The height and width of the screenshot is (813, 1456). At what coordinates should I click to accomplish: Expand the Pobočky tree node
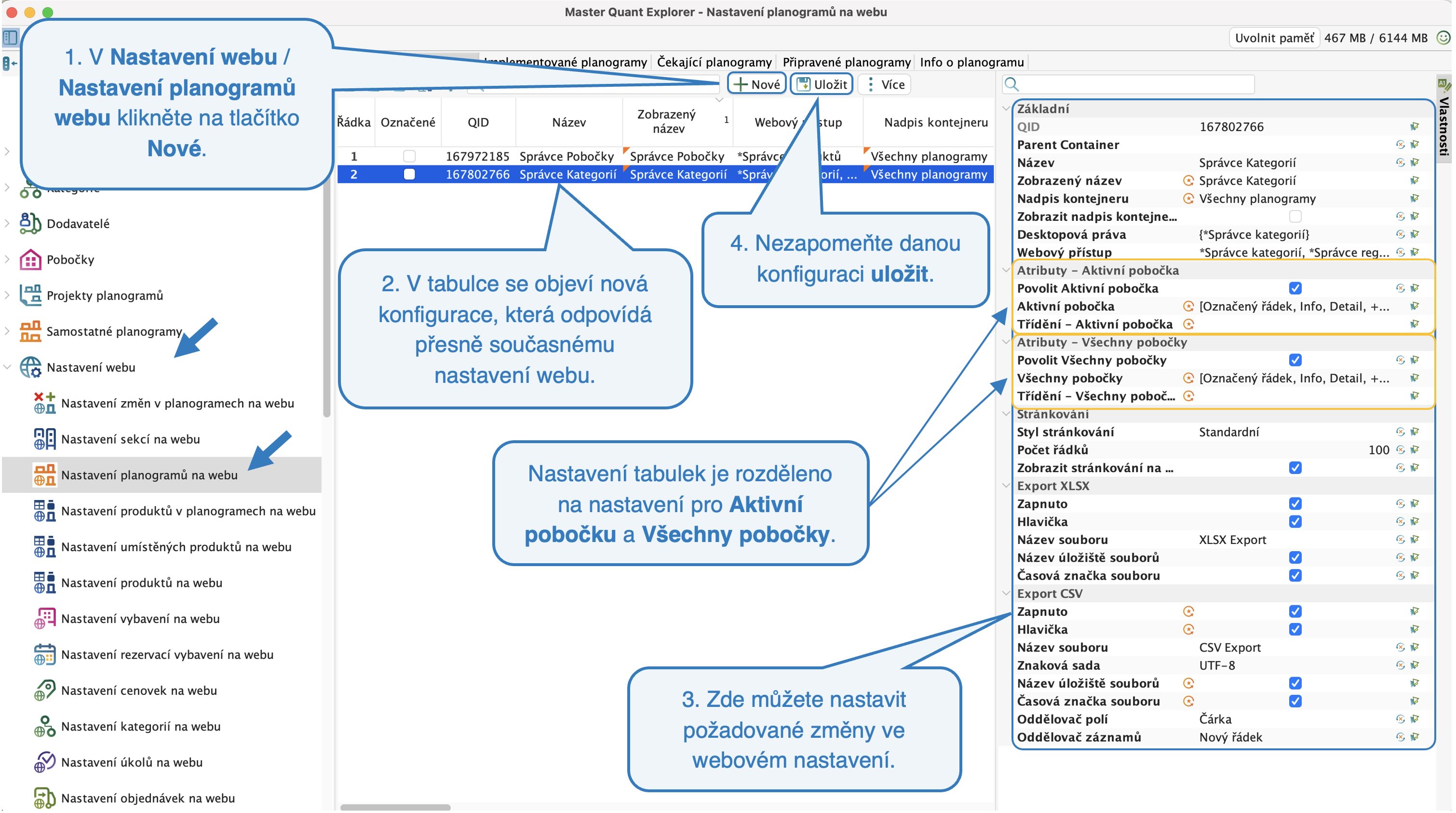7,259
